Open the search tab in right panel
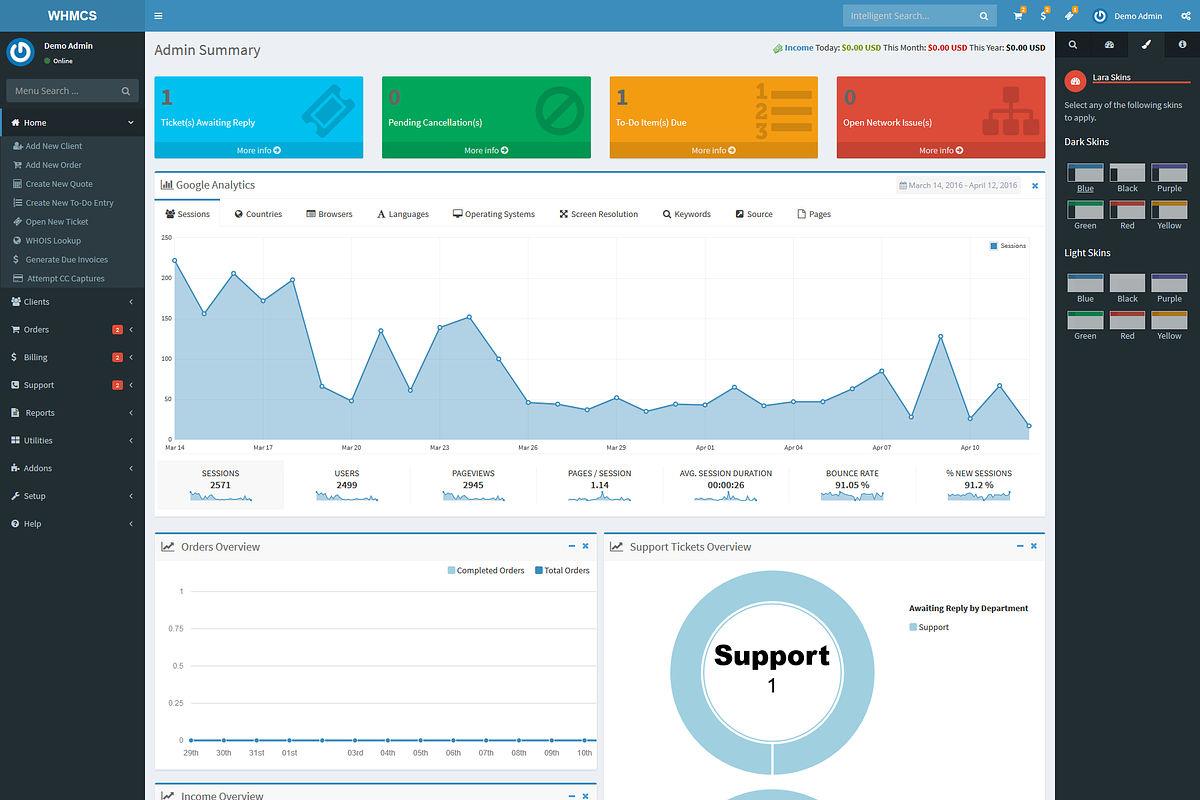 coord(1073,45)
